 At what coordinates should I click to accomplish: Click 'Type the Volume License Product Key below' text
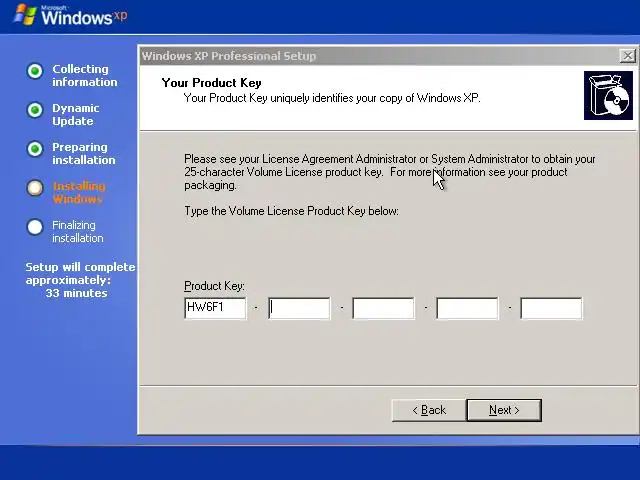click(291, 211)
